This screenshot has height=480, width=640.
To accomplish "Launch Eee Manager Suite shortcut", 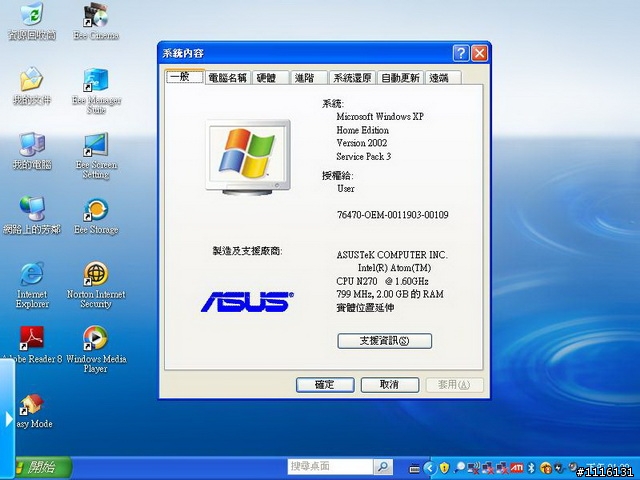I will (96, 91).
